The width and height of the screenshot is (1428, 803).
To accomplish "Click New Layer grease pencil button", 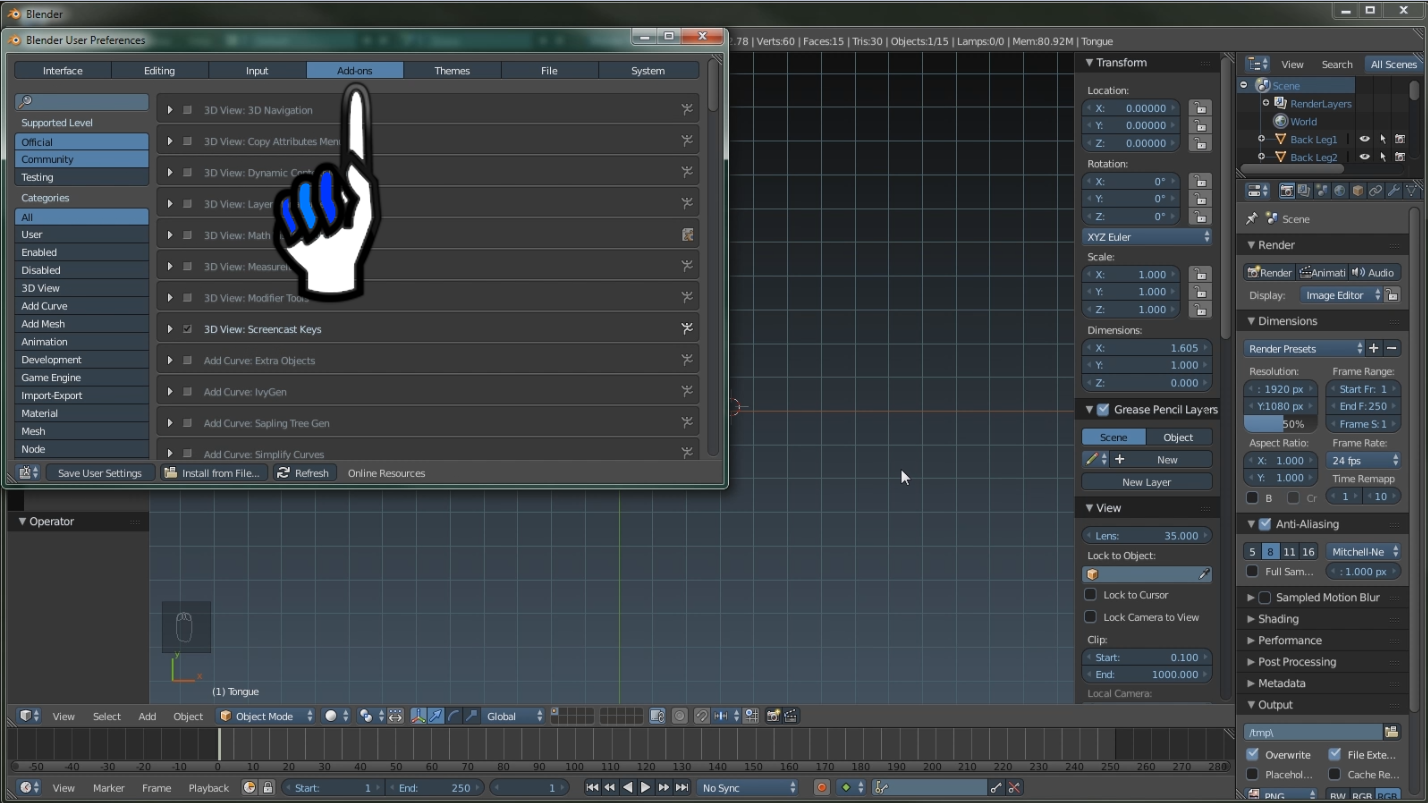I will pyautogui.click(x=1146, y=482).
